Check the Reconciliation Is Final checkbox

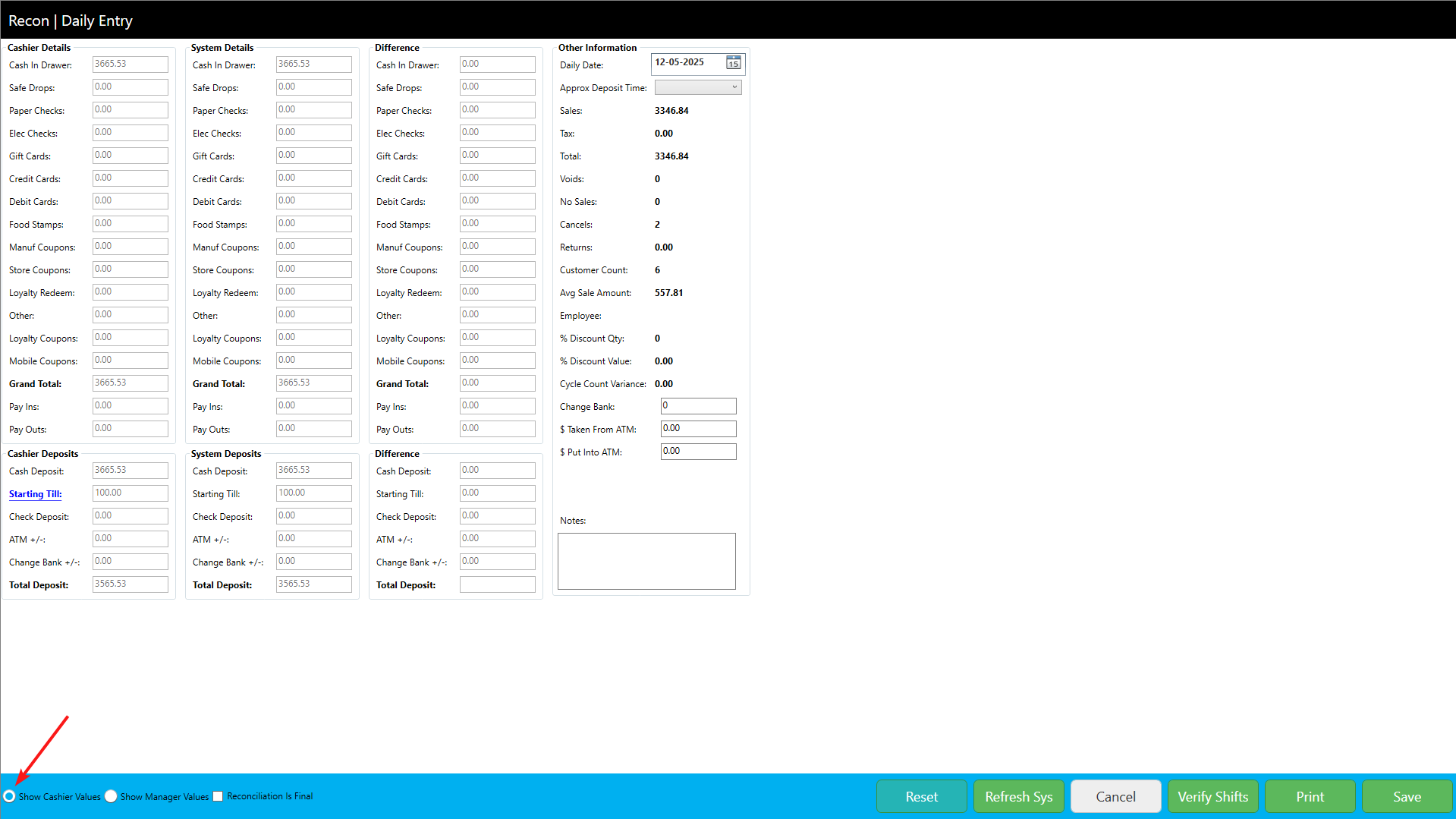coord(219,796)
